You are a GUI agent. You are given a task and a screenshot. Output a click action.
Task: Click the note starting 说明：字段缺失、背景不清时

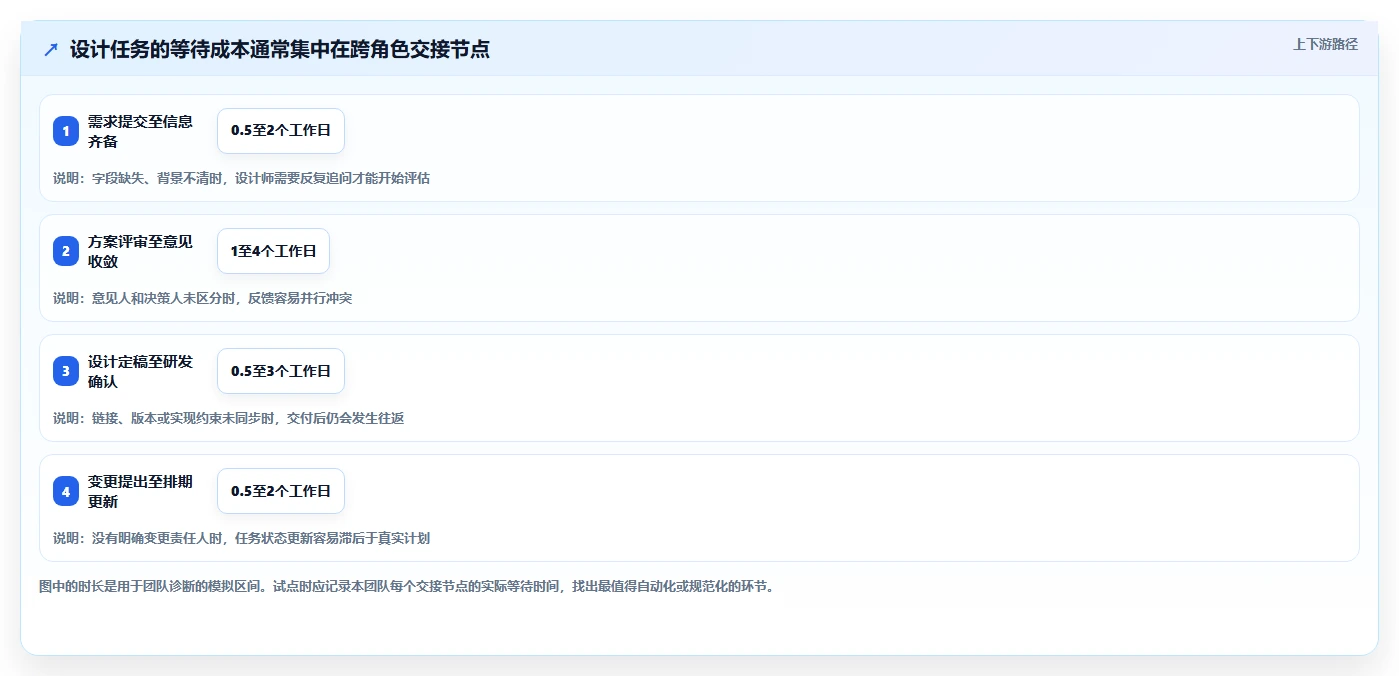click(241, 178)
